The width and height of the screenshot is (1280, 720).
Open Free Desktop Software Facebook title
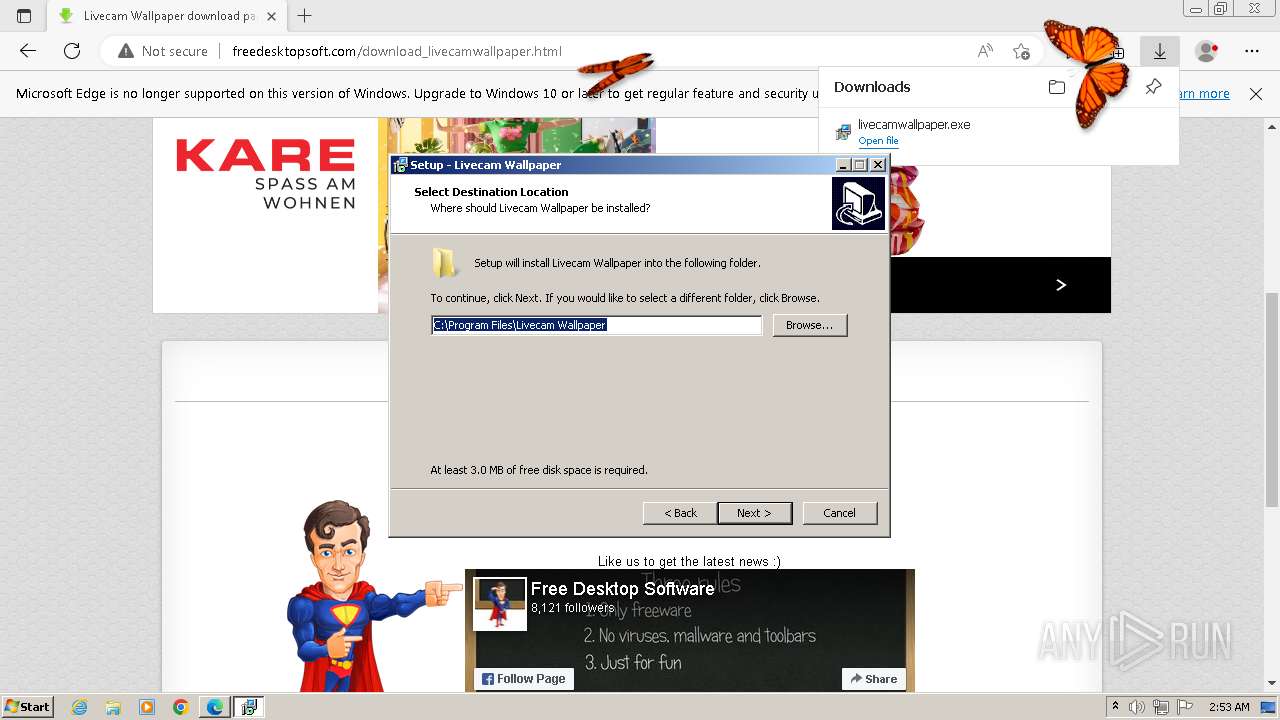point(622,589)
